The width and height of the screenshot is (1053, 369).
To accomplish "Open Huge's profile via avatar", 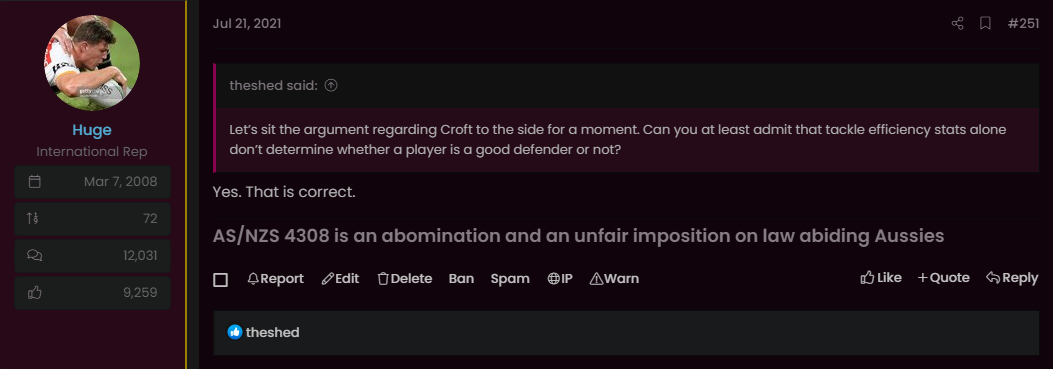I will click(x=92, y=62).
